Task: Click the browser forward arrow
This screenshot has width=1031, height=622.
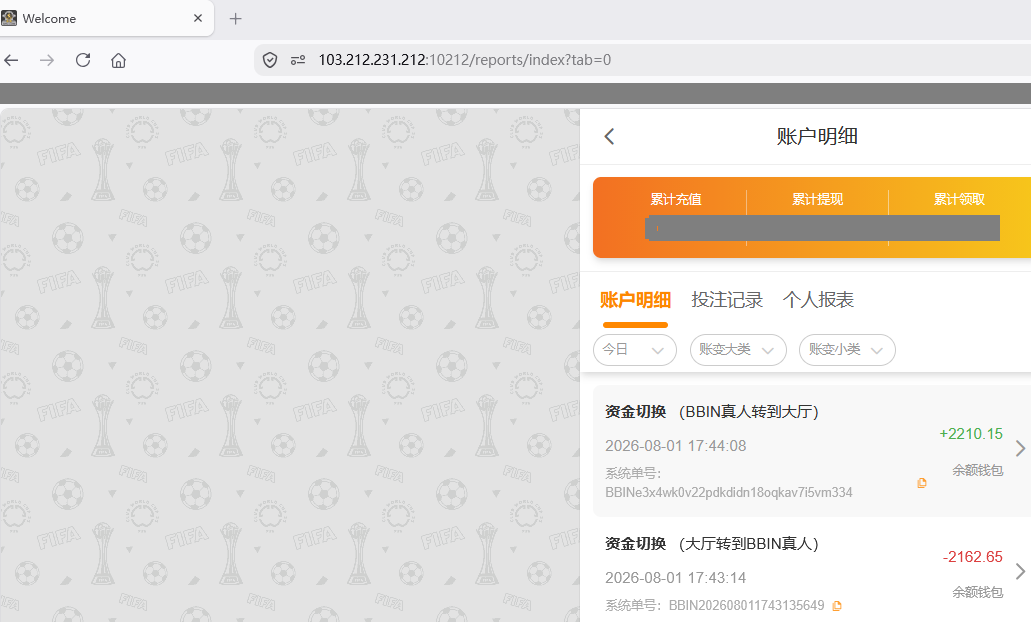Action: [47, 60]
